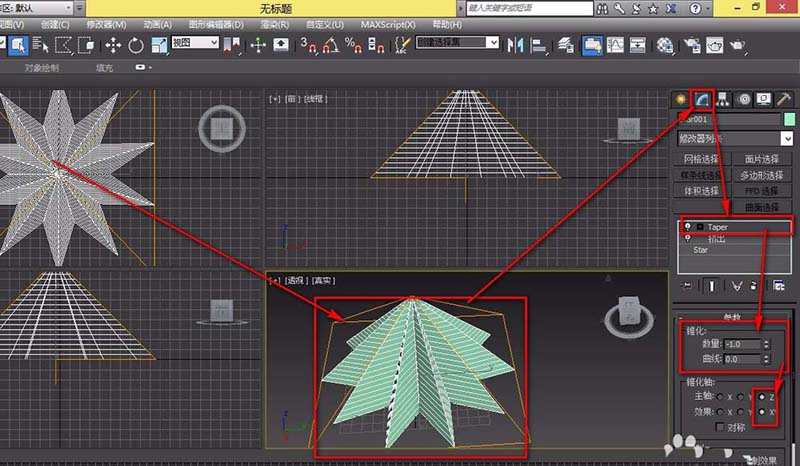The image size is (800, 466).
Task: Choose the rectangular selection region tool
Action: click(63, 45)
